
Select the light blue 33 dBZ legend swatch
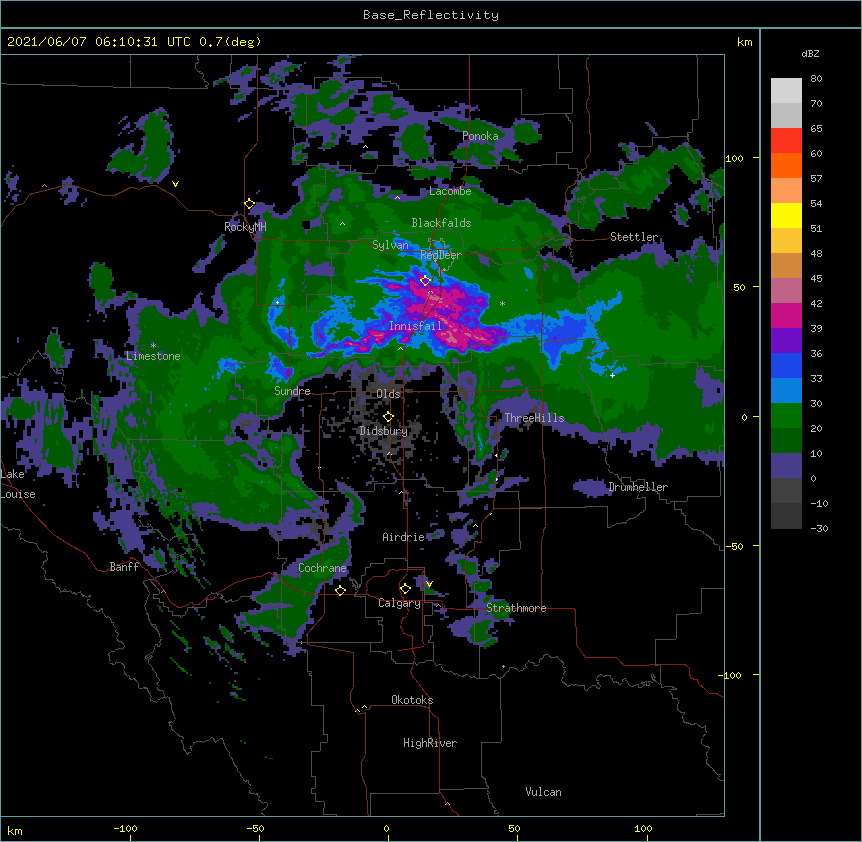point(786,391)
